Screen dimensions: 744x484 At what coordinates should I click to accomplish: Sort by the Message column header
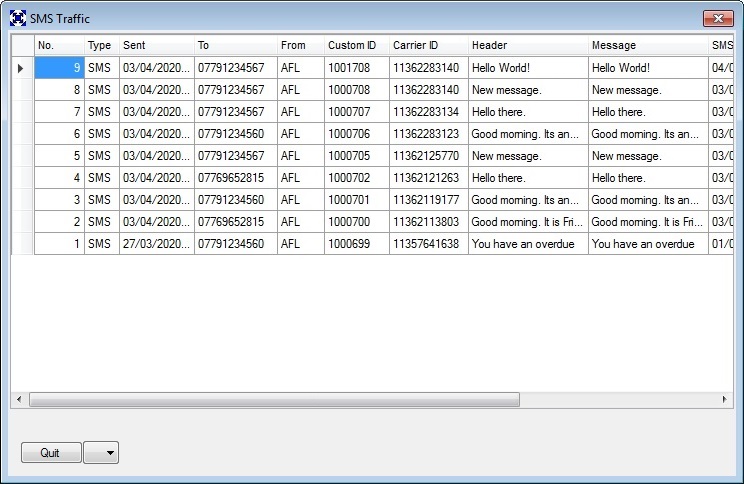point(648,46)
